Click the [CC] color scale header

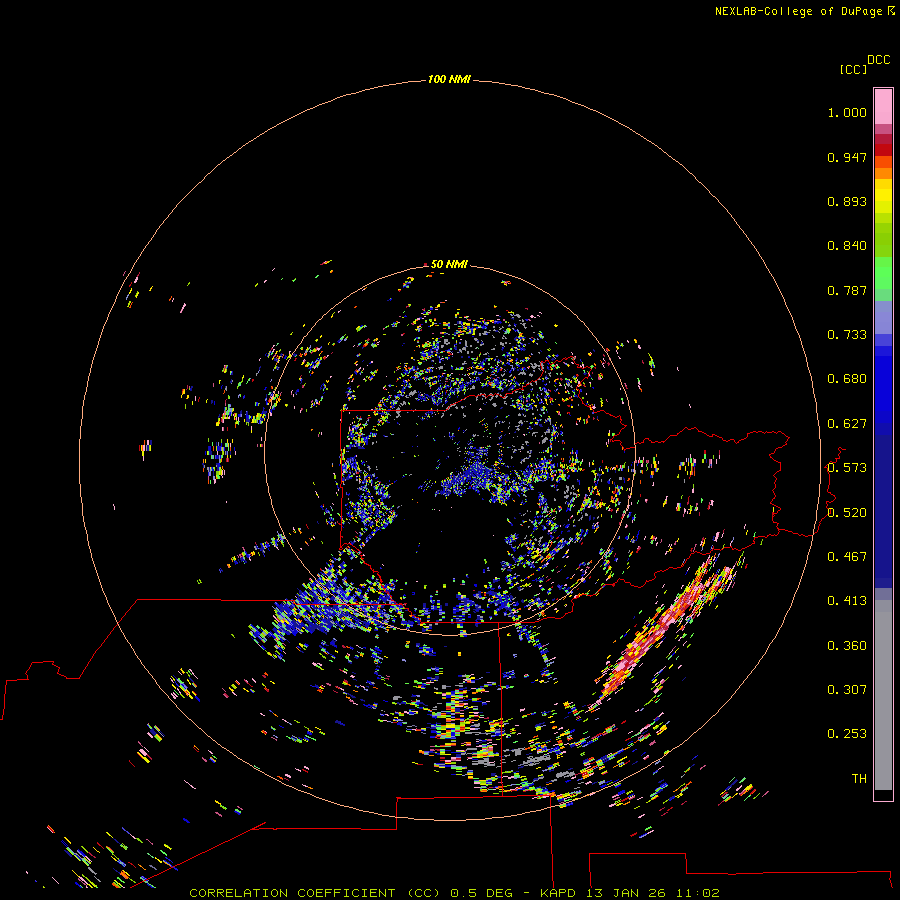coord(853,69)
